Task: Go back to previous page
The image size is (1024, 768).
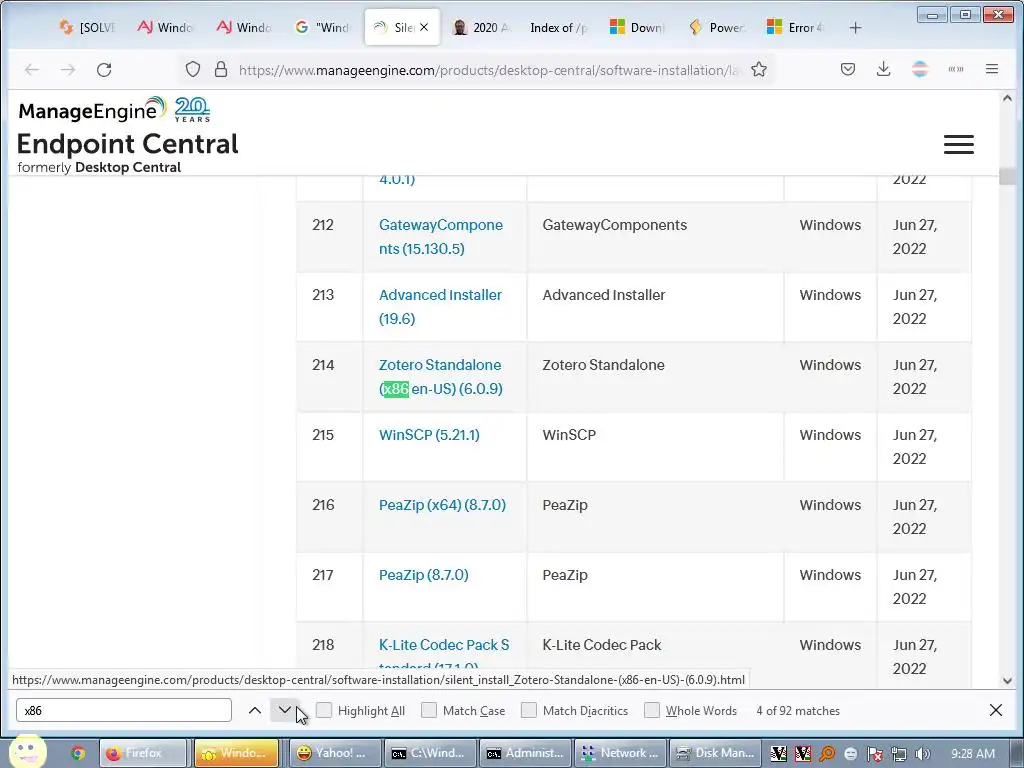Action: (31, 69)
